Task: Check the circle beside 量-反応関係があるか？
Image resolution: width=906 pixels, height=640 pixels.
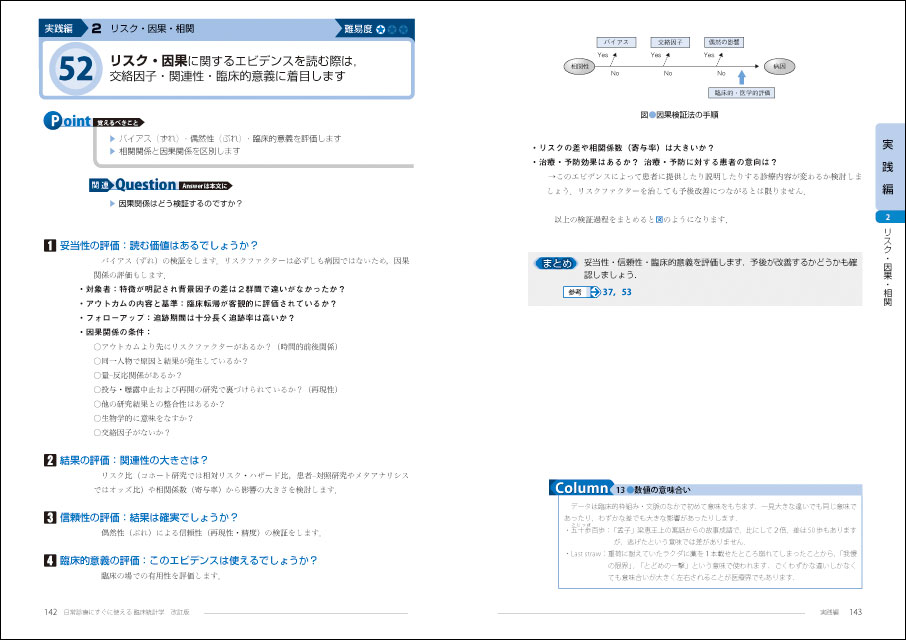Action: click(x=96, y=375)
